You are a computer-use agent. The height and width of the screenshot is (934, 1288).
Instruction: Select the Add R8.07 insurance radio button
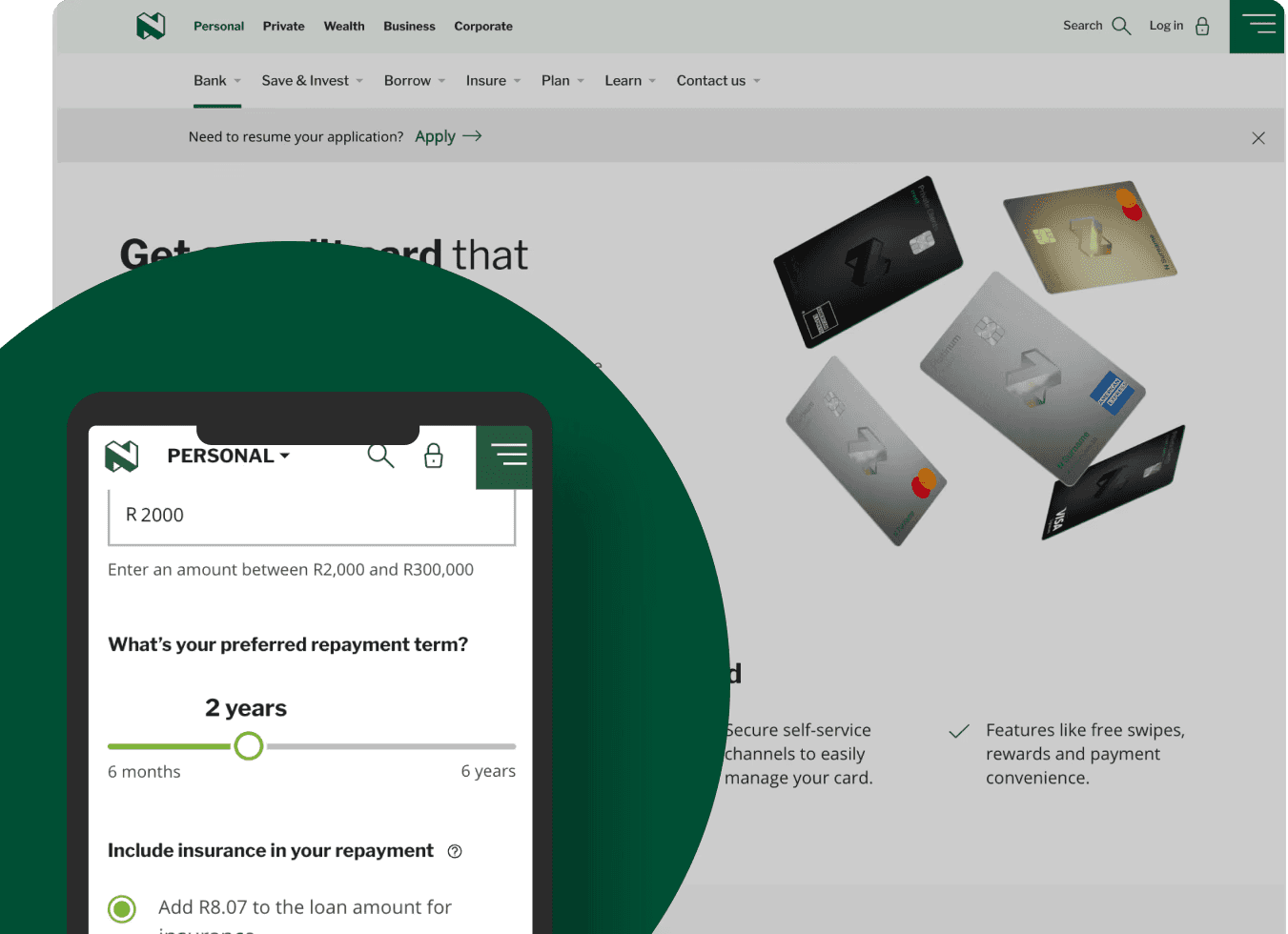tap(122, 908)
